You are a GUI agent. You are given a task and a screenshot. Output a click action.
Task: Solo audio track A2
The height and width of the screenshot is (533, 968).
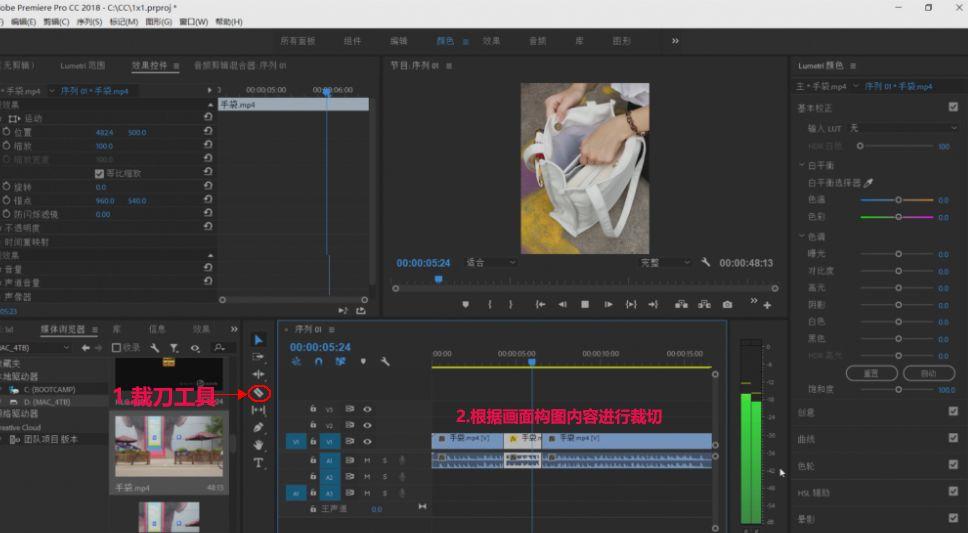tap(385, 477)
